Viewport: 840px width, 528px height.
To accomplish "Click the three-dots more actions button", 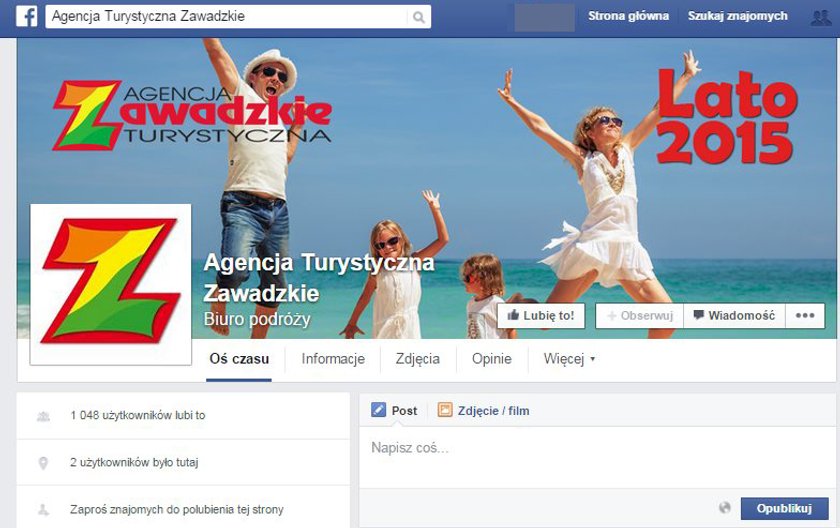I will (805, 315).
